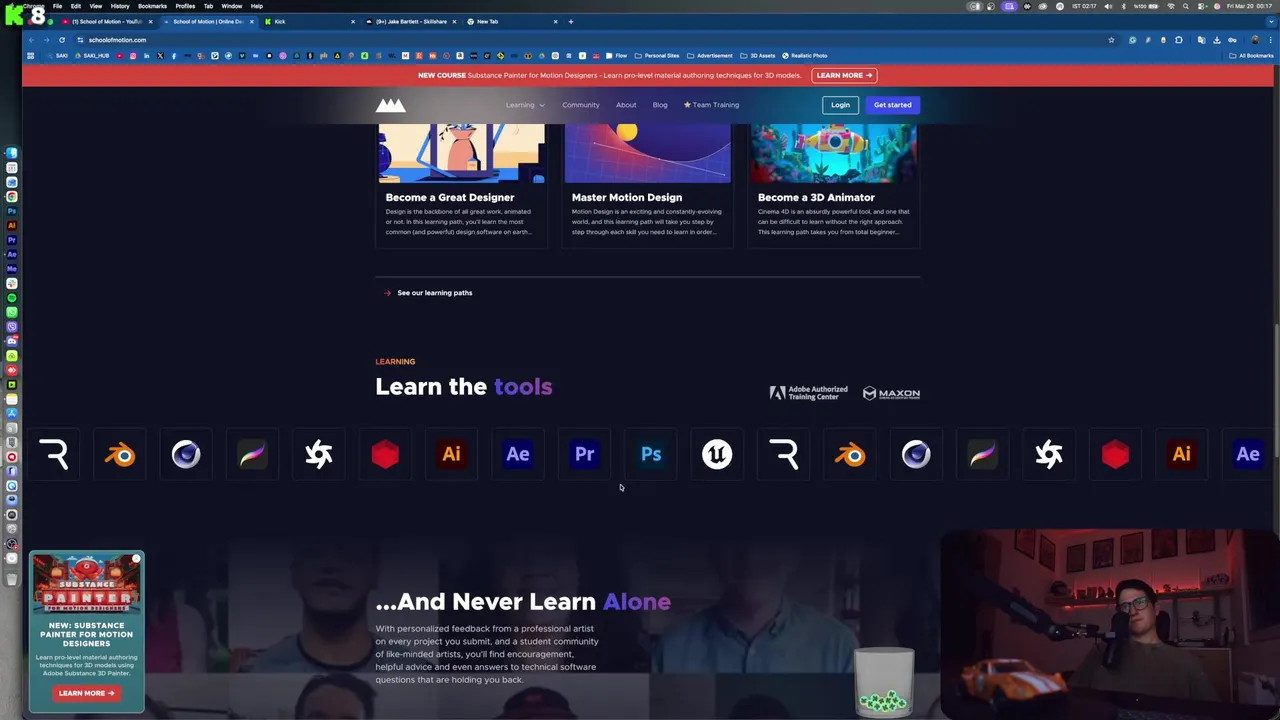Open the Team Training nav link
This screenshot has width=1280, height=720.
(x=711, y=105)
